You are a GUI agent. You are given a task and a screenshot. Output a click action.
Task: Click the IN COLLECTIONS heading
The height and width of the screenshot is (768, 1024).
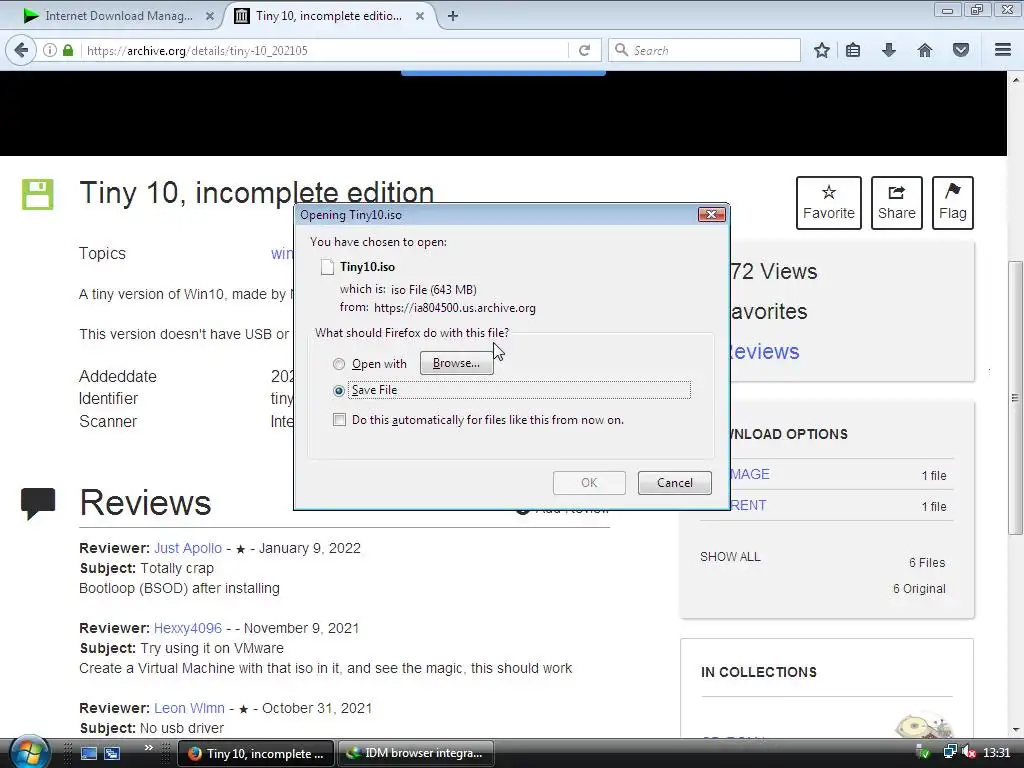pos(759,672)
